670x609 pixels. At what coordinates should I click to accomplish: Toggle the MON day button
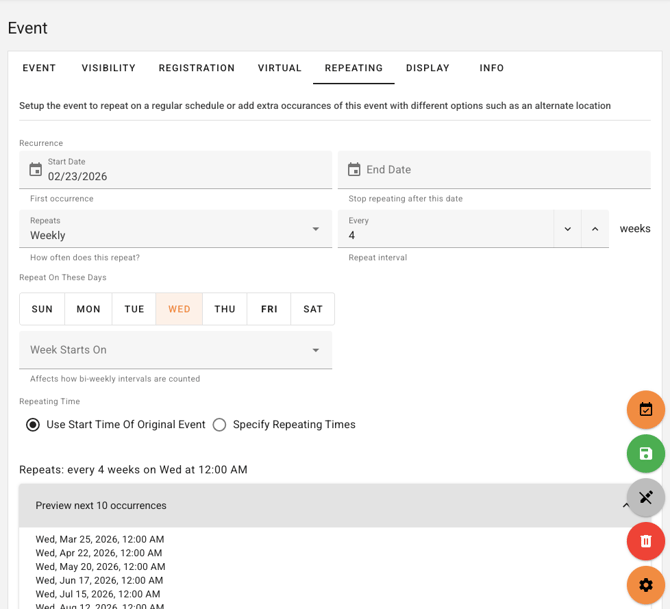(x=88, y=309)
